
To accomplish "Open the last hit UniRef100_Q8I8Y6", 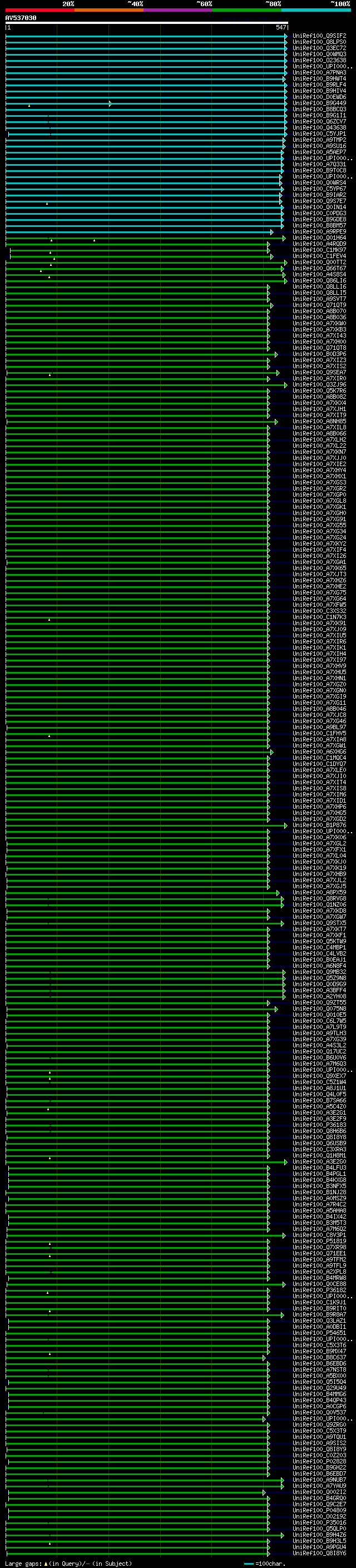I will (x=319, y=1554).
